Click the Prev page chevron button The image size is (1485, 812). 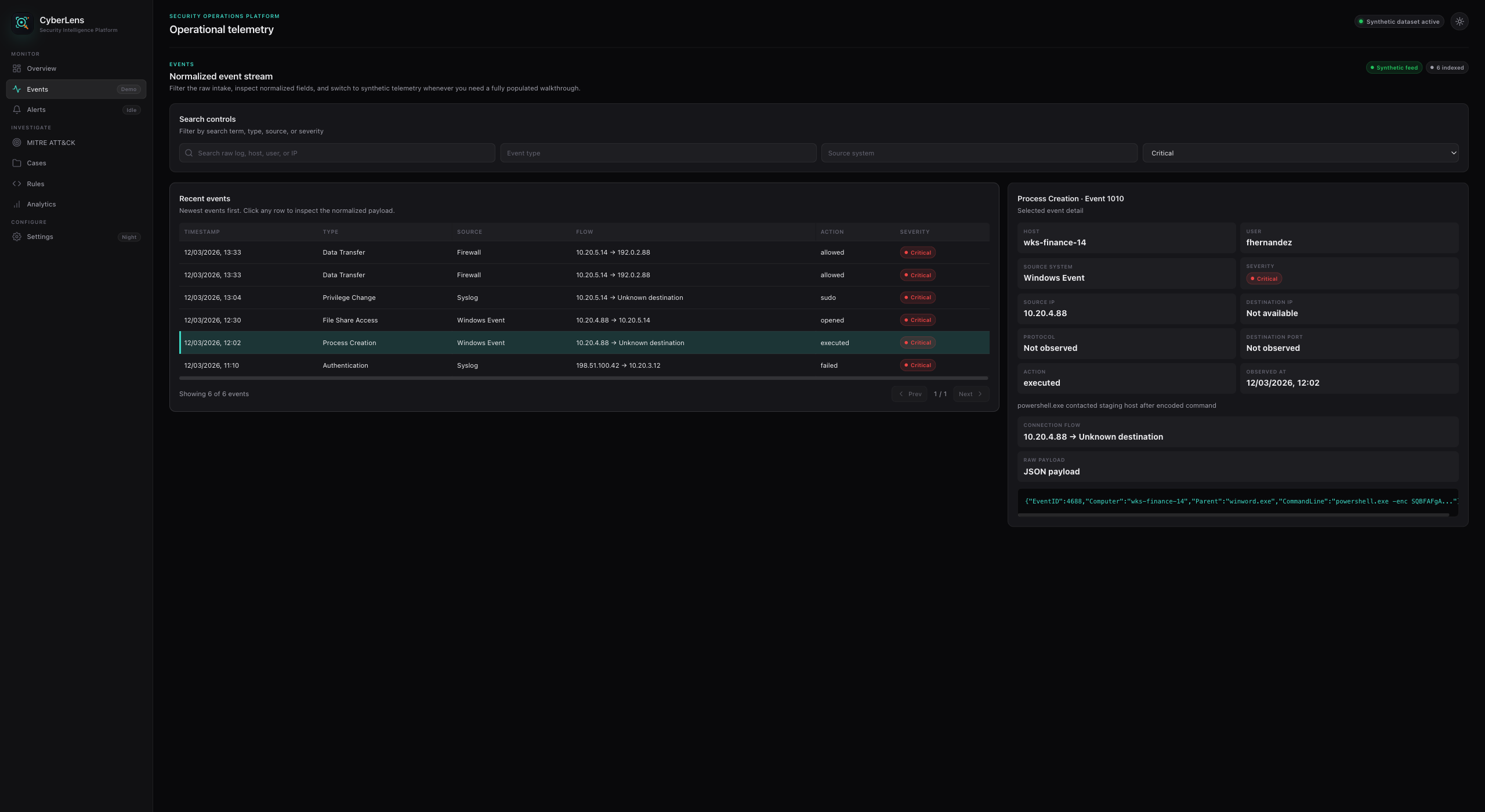click(x=909, y=394)
